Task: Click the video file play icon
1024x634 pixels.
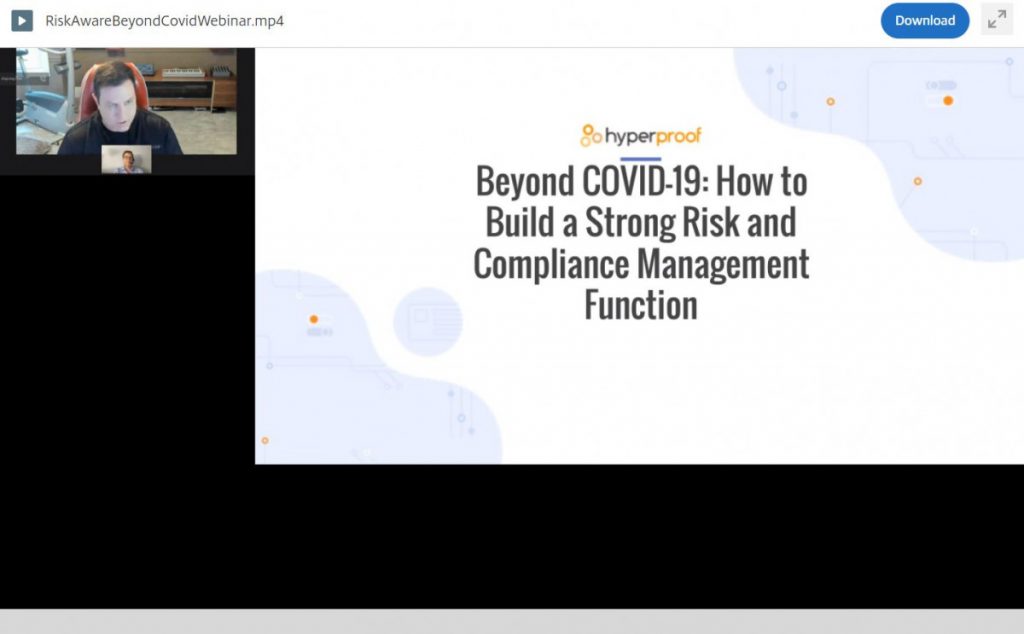Action: (x=22, y=21)
